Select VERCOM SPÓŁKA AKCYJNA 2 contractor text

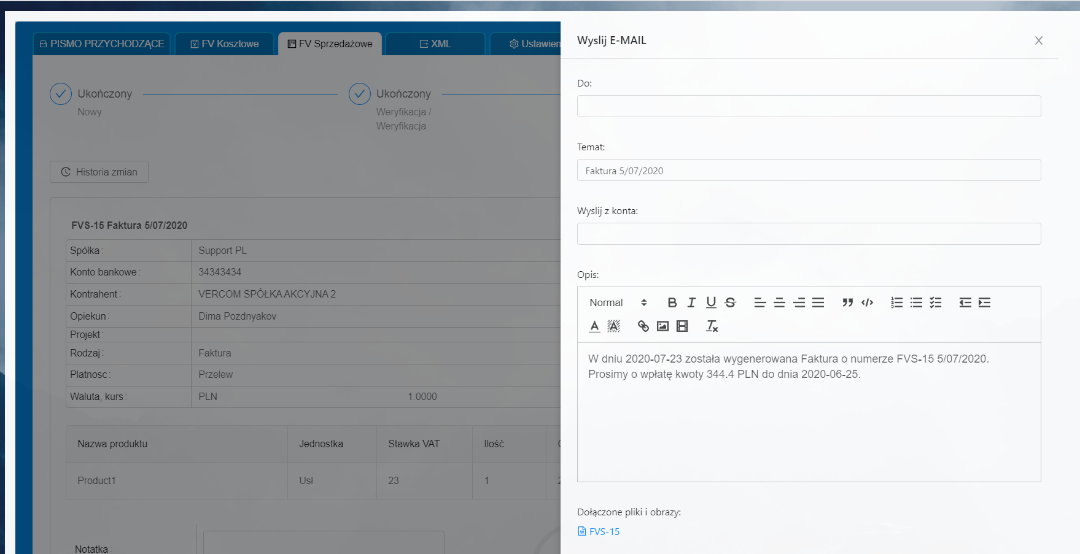click(x=267, y=294)
